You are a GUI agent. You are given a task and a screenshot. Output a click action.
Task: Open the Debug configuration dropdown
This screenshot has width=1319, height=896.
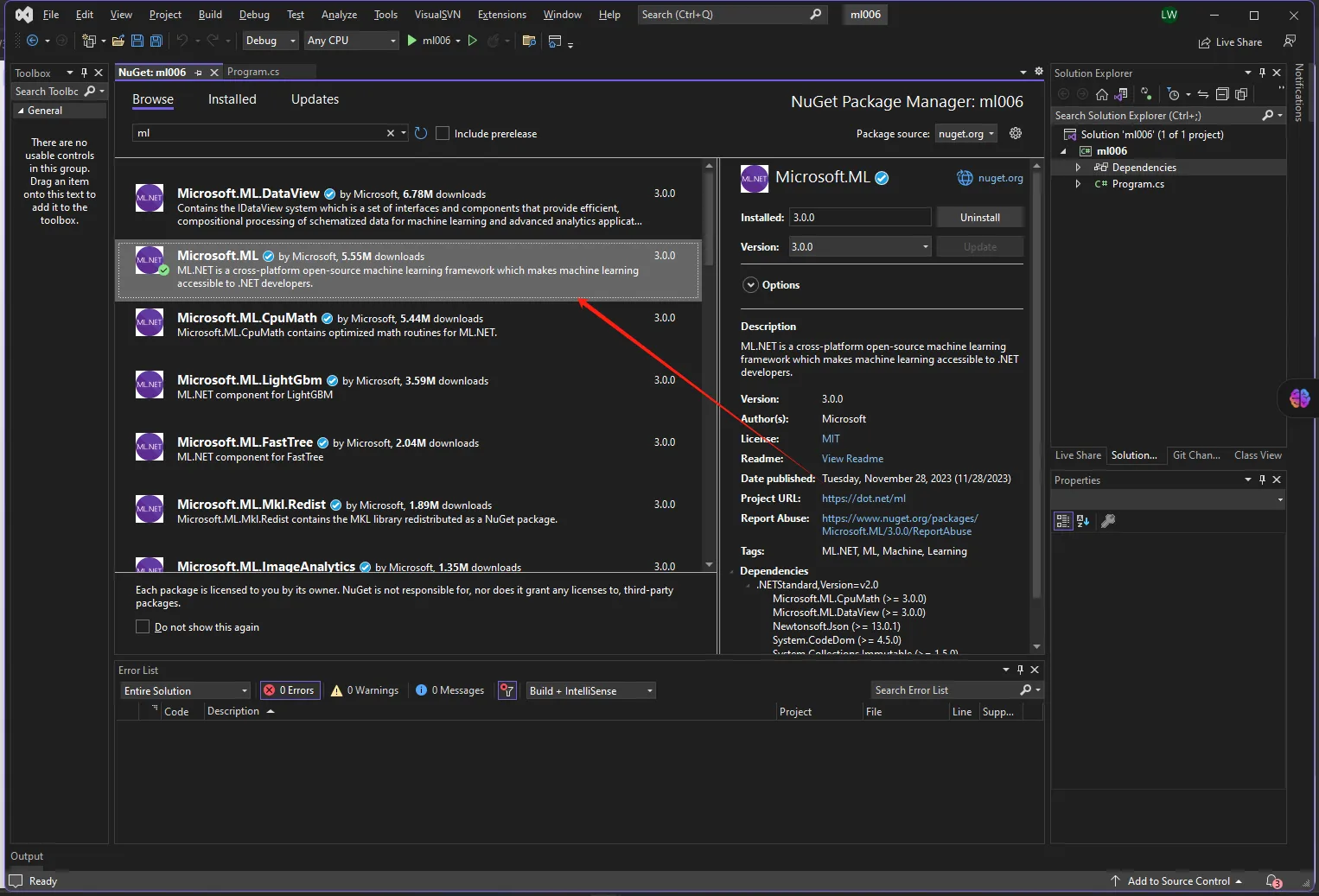pos(270,41)
